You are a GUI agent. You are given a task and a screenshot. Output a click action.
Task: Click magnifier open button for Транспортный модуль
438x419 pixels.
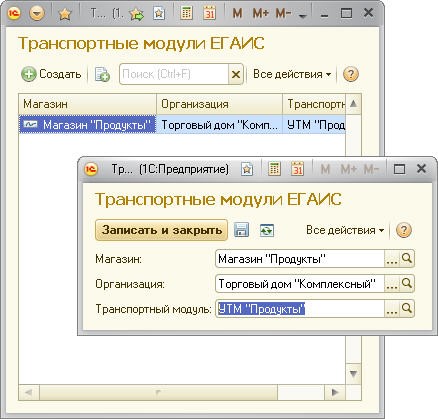click(x=407, y=309)
